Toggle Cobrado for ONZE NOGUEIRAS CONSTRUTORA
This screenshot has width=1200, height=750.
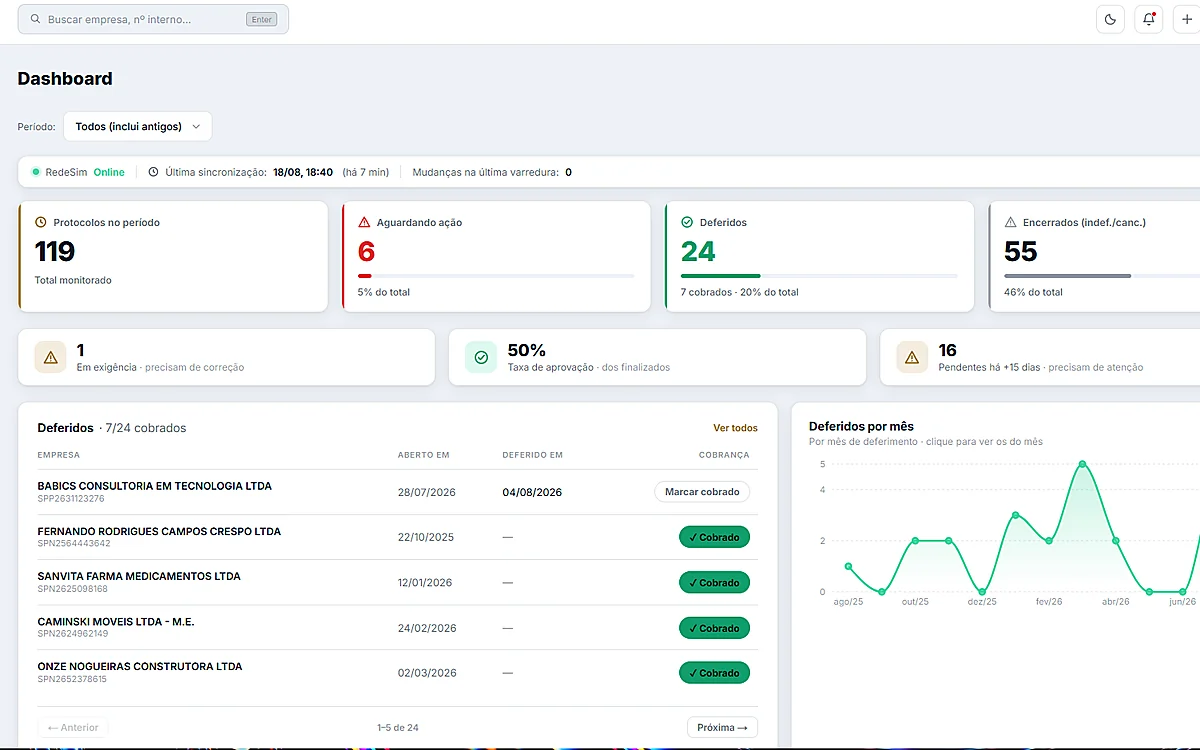714,673
